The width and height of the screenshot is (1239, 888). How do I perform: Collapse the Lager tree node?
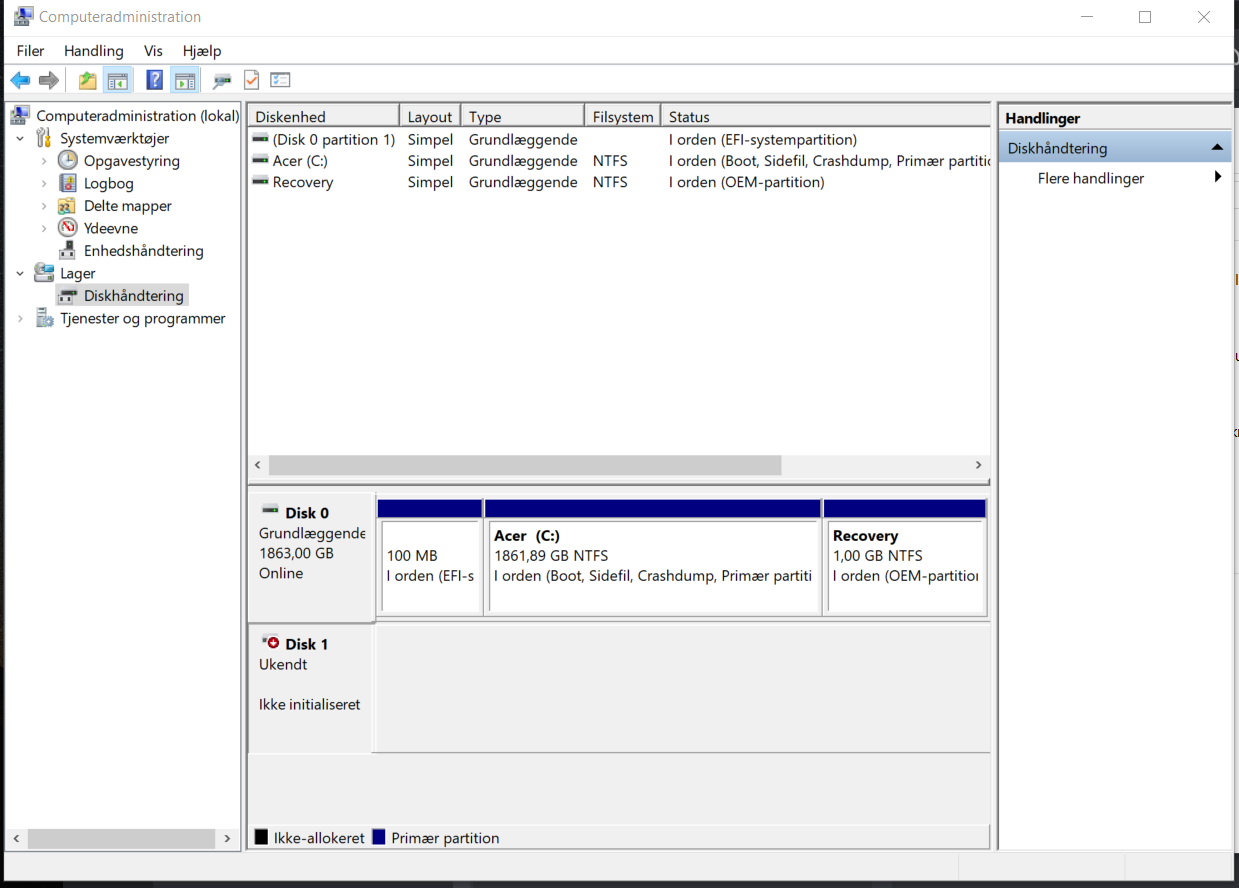coord(20,274)
